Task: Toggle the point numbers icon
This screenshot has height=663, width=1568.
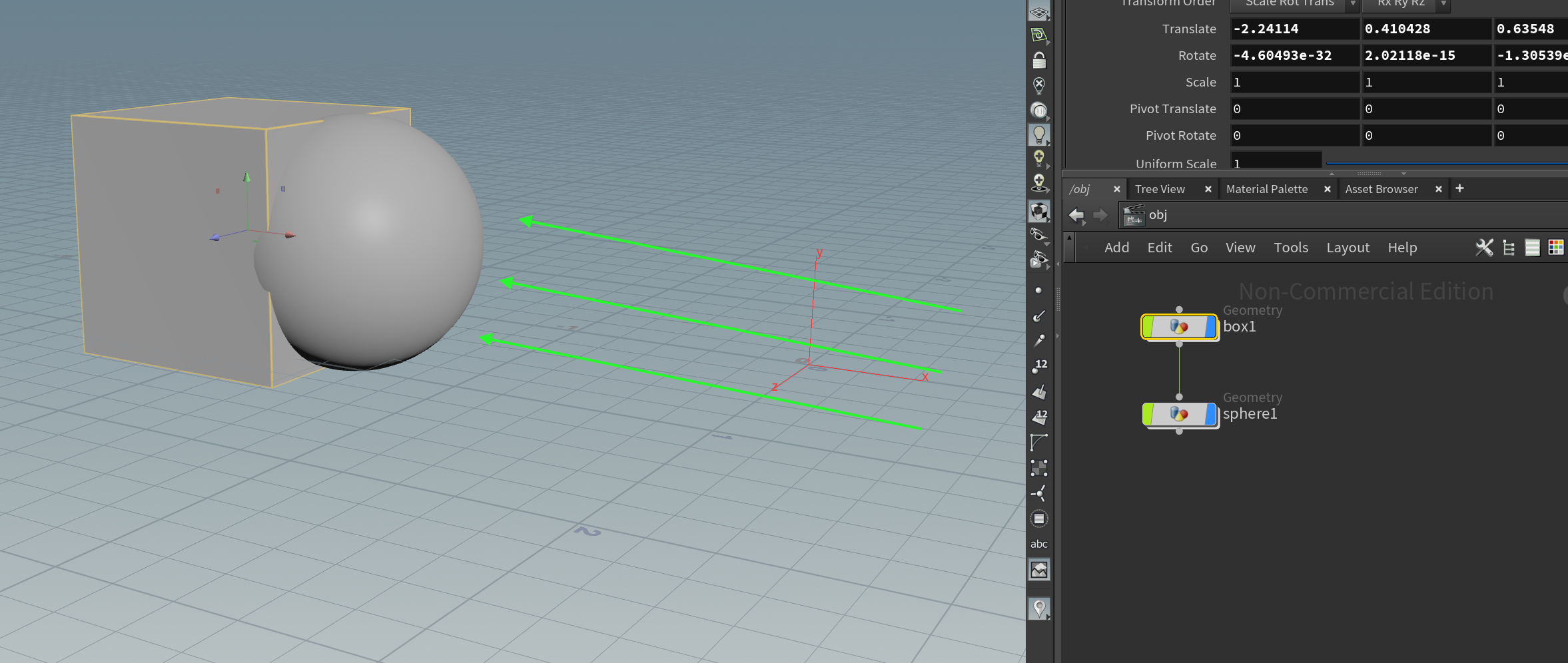Action: (x=1039, y=365)
